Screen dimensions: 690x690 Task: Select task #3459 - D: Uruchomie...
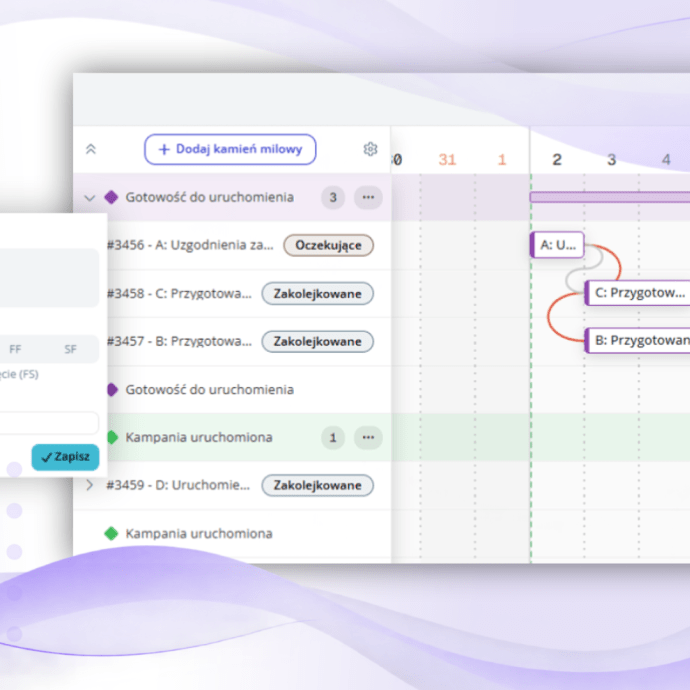click(178, 485)
